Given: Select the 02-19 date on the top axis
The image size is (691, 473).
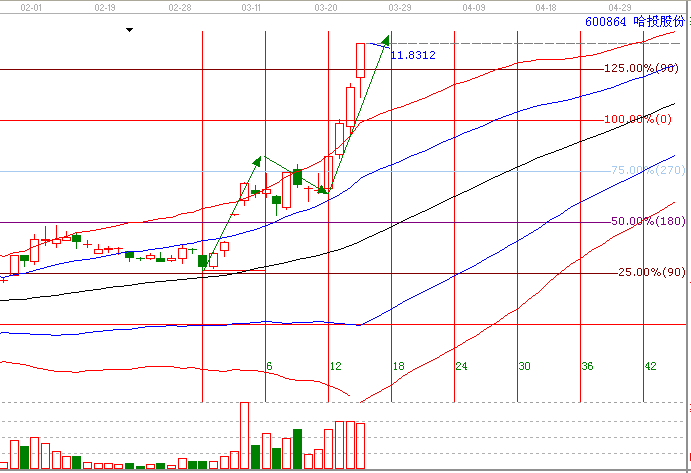Looking at the screenshot, I should coord(105,7).
